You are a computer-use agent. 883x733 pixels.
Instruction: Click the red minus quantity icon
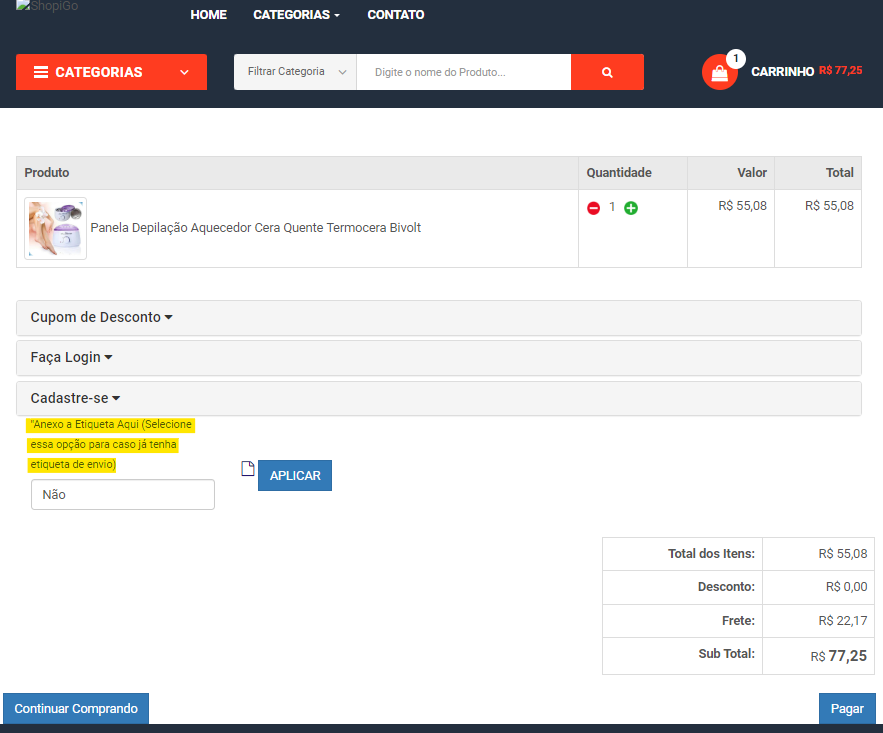[x=593, y=208]
